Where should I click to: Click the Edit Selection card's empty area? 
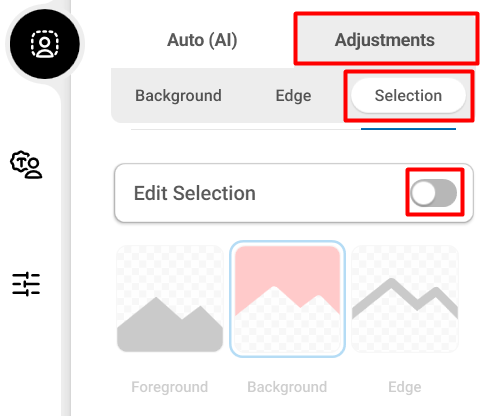330,193
